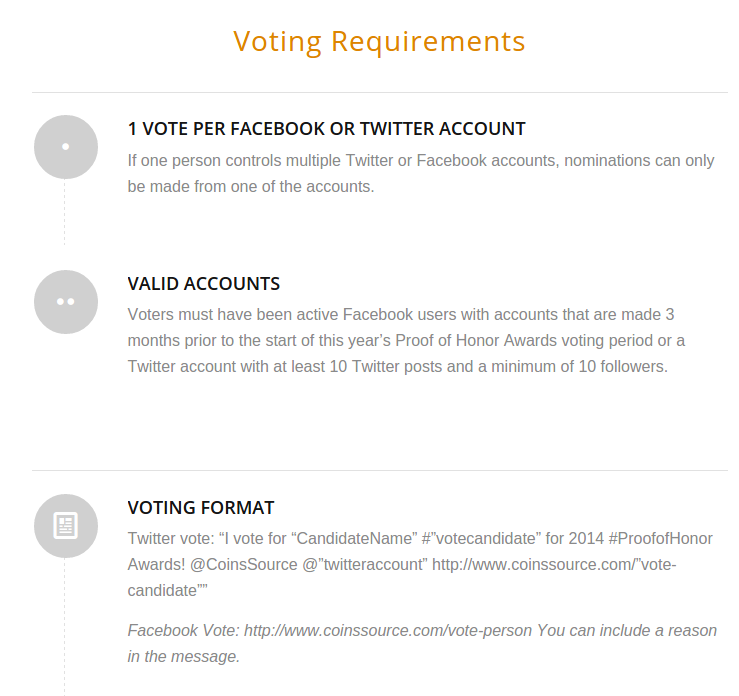Click the dashed connector below document icon

click(x=65, y=627)
